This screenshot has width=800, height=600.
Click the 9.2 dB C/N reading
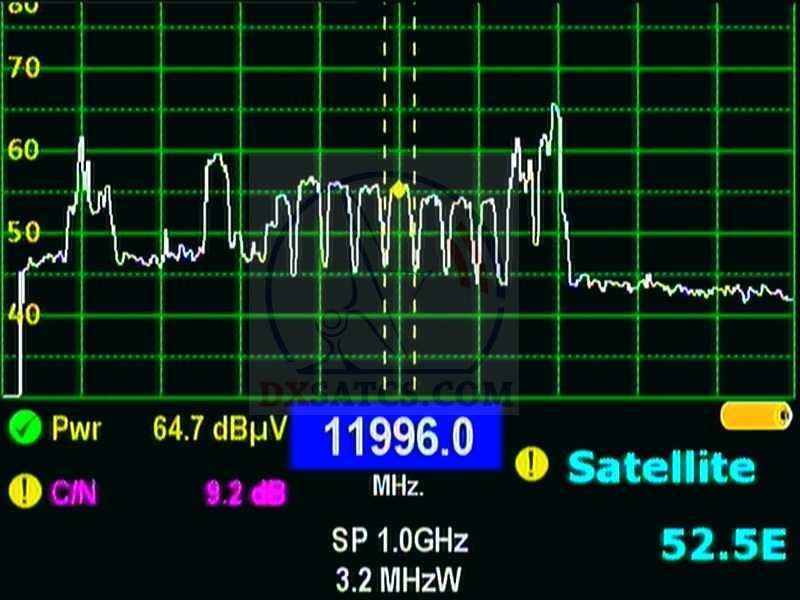247,492
